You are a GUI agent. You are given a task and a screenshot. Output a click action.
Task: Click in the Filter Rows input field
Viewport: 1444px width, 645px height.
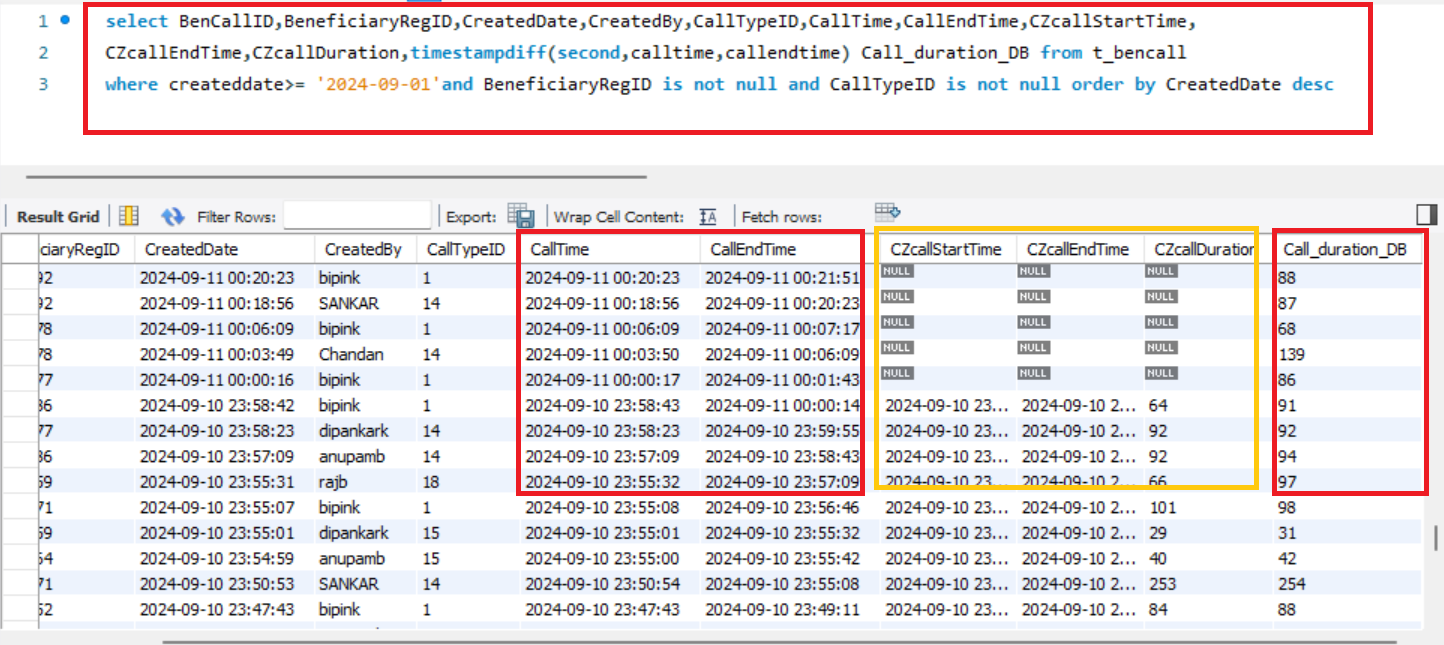[357, 216]
